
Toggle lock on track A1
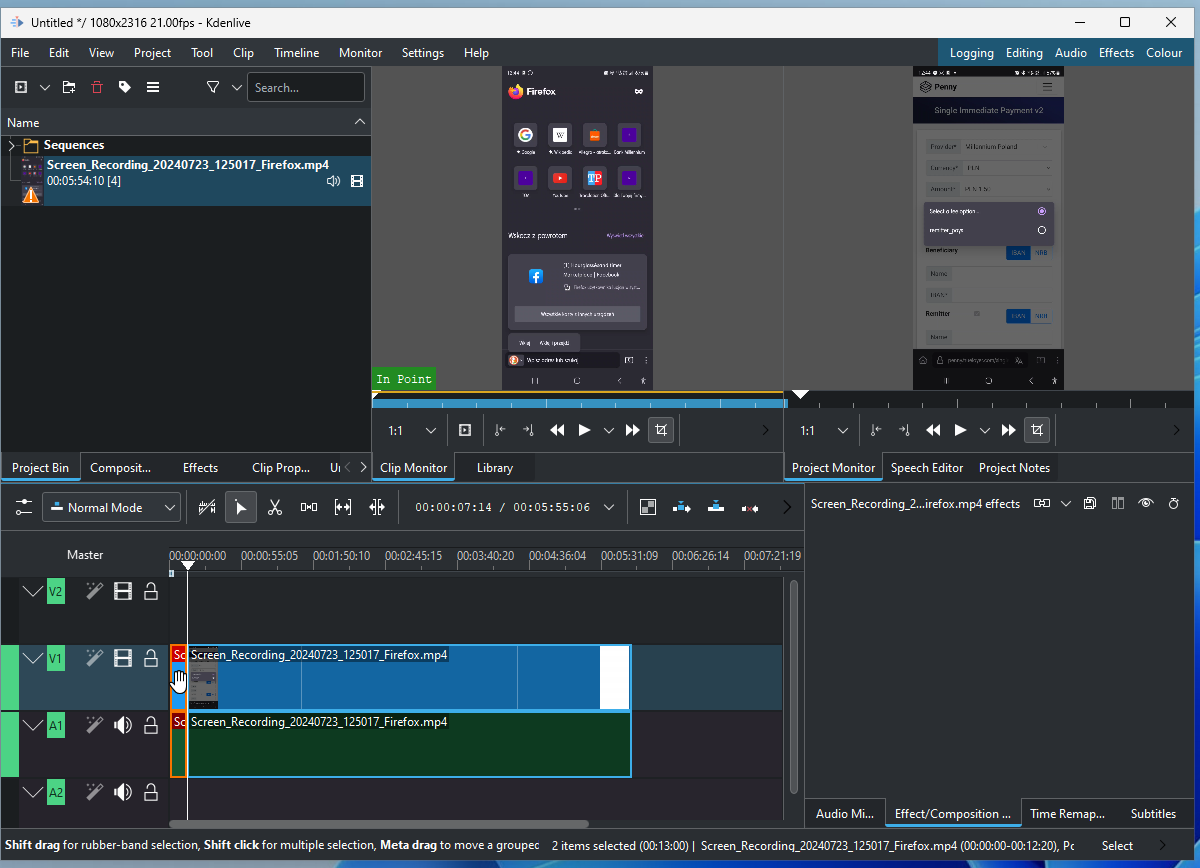pyautogui.click(x=151, y=725)
